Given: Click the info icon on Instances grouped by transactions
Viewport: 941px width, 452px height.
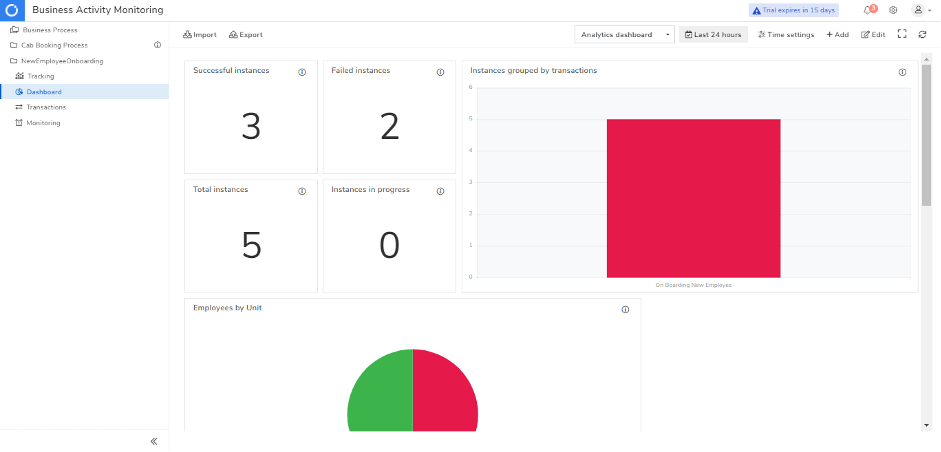Looking at the screenshot, I should pyautogui.click(x=902, y=72).
